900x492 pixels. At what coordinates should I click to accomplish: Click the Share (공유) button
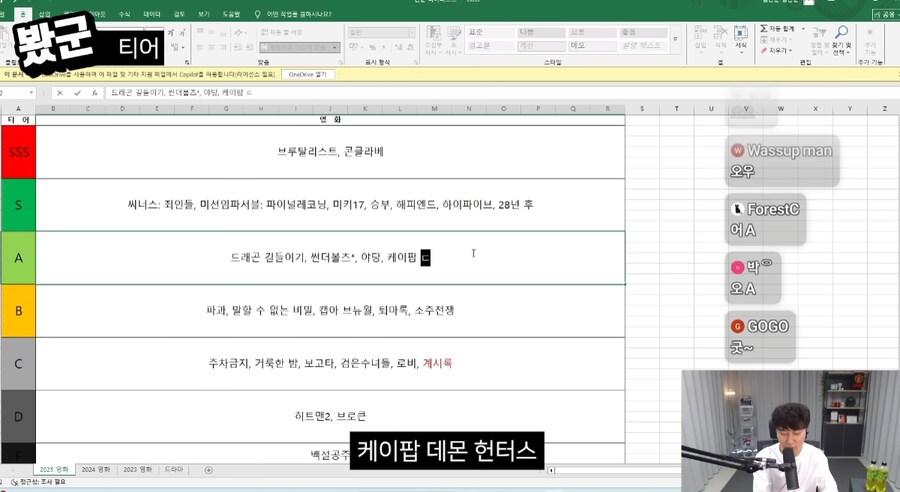[x=885, y=14]
